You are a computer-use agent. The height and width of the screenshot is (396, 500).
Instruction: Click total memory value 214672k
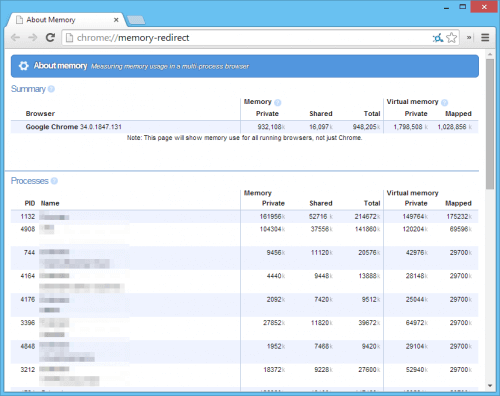(367, 217)
